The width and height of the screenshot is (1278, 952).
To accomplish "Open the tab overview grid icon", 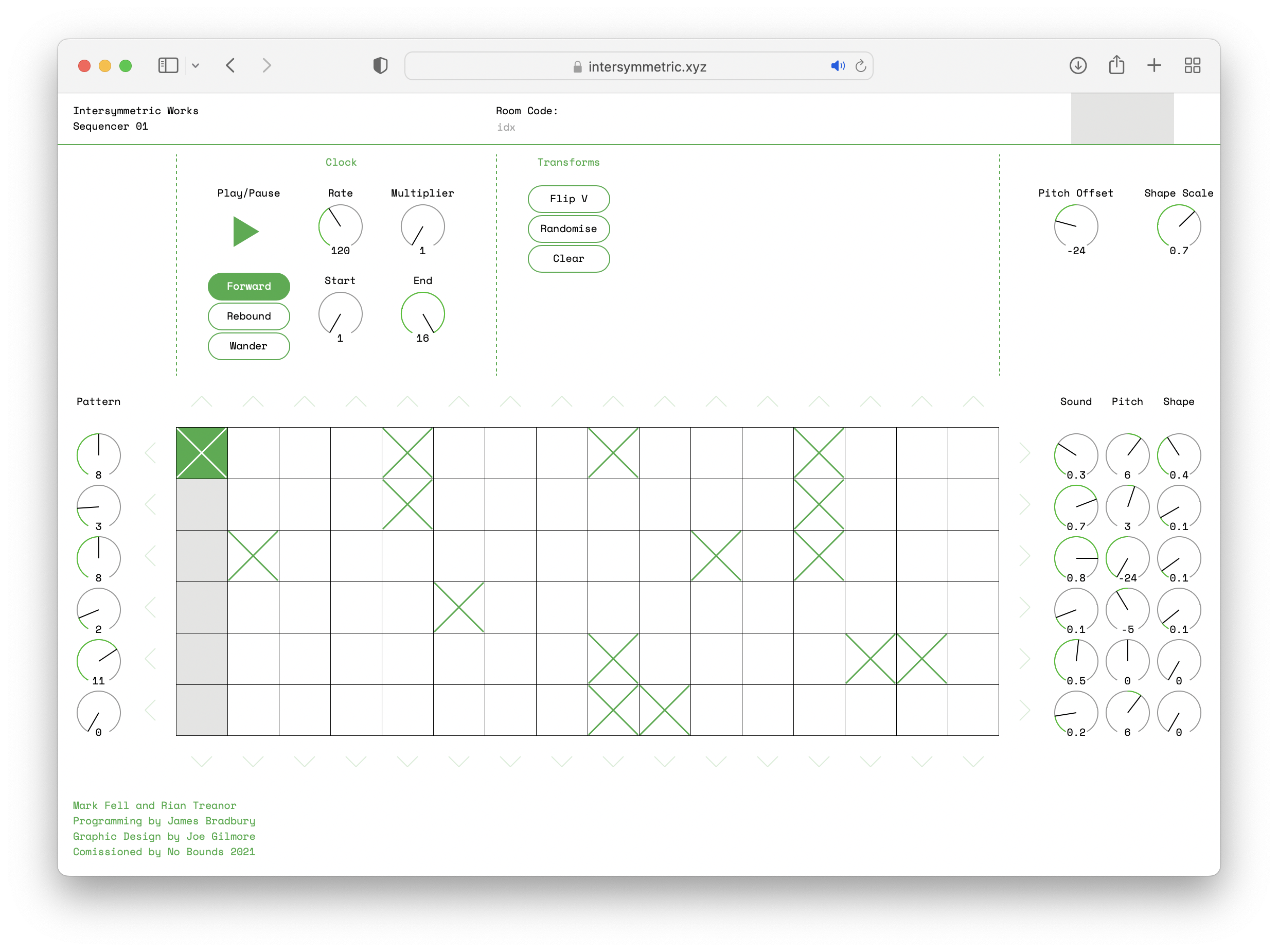I will [x=1192, y=66].
